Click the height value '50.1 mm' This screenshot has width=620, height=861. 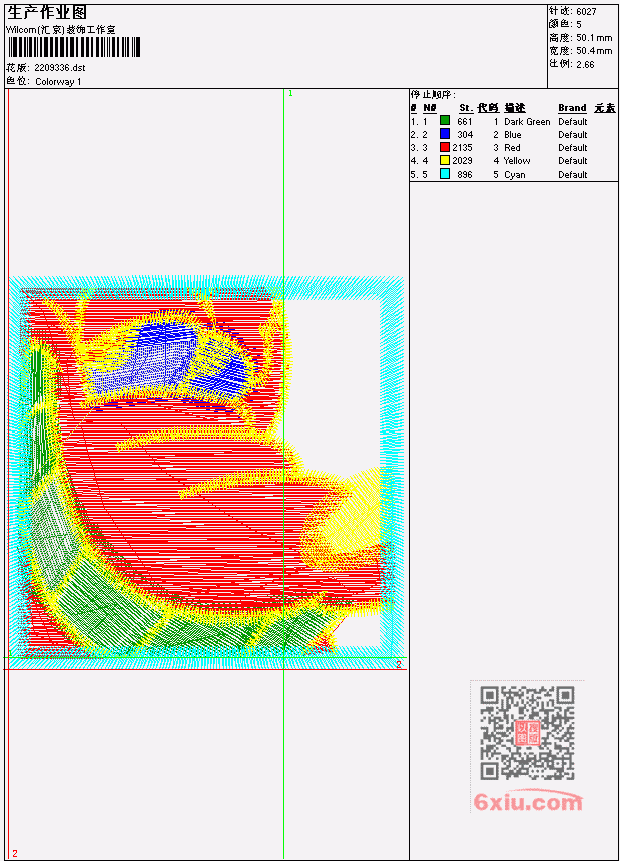click(594, 38)
